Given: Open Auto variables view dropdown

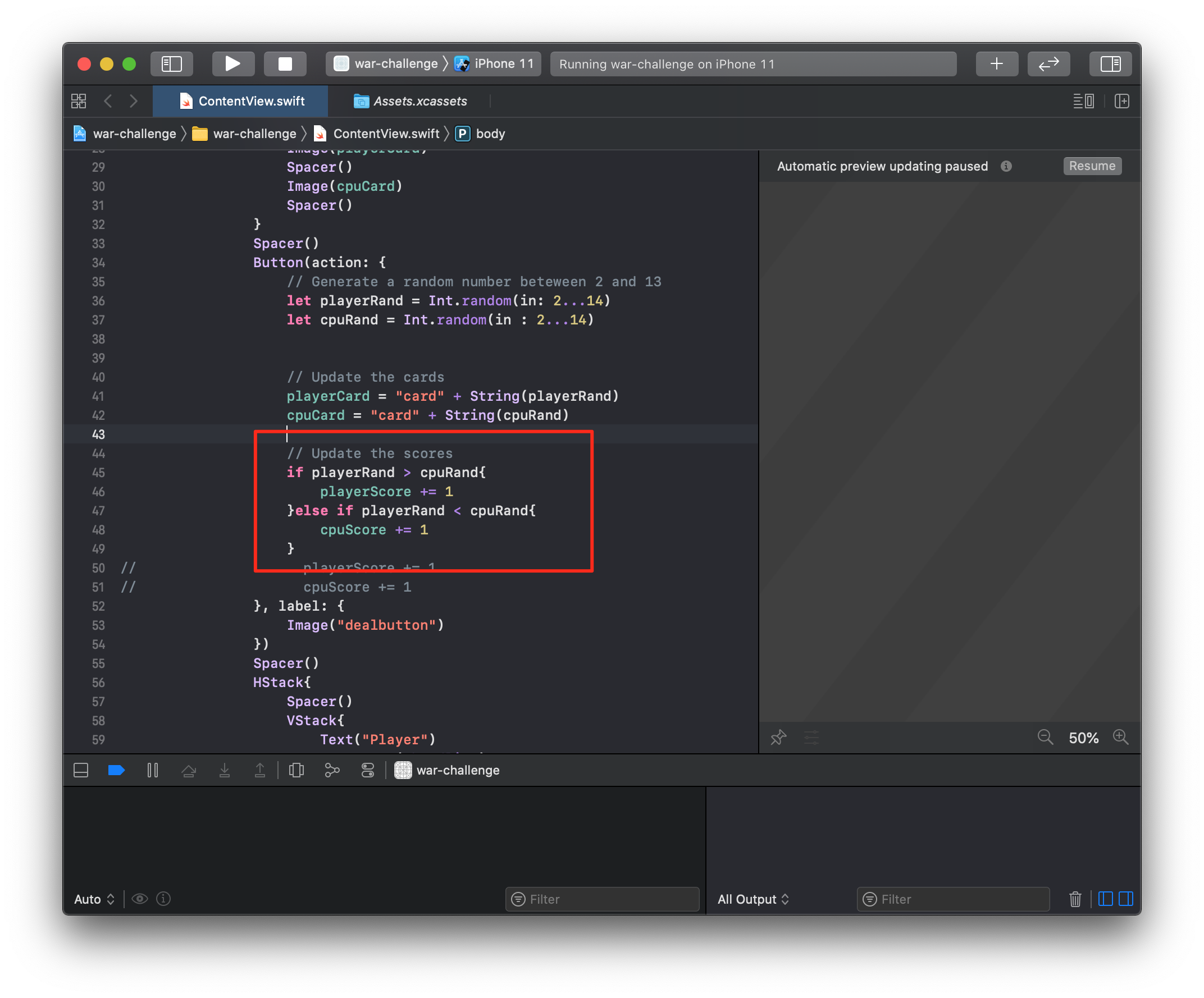Looking at the screenshot, I should 94,899.
